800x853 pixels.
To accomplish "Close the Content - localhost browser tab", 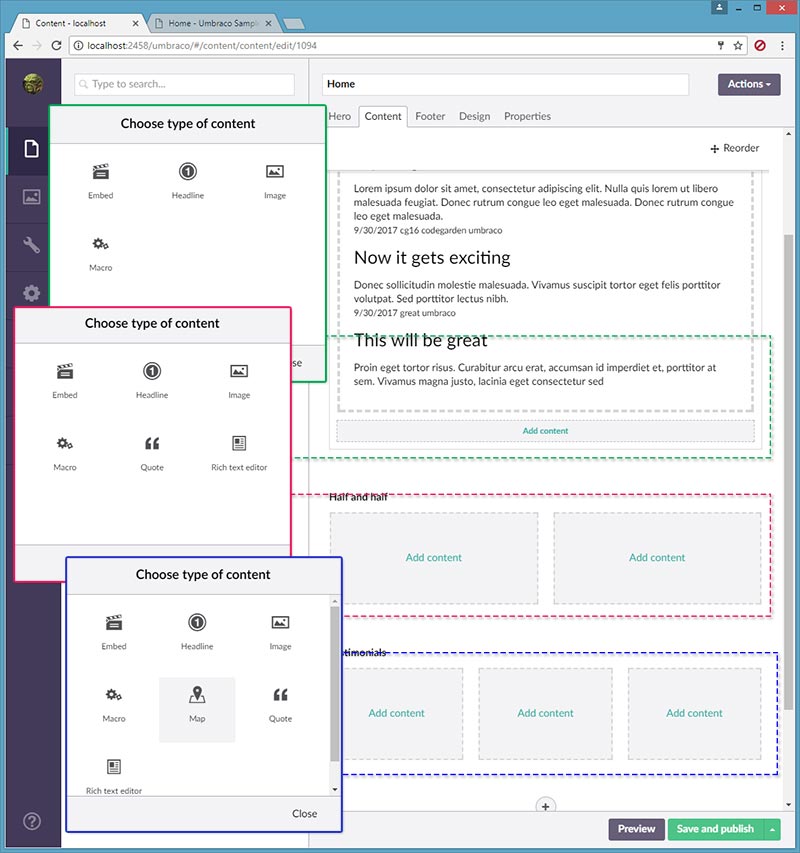I will click(x=135, y=23).
